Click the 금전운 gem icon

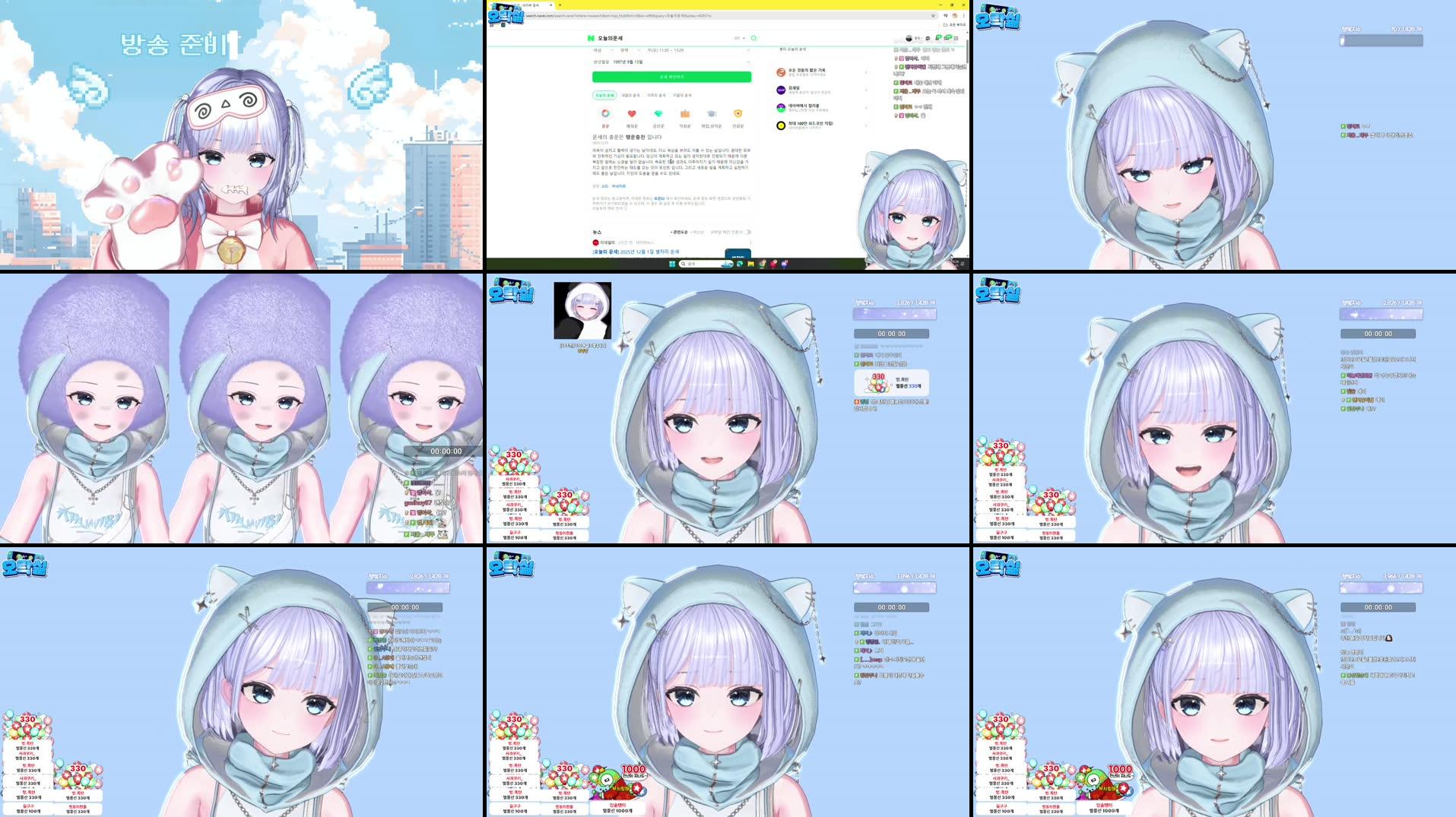(658, 113)
